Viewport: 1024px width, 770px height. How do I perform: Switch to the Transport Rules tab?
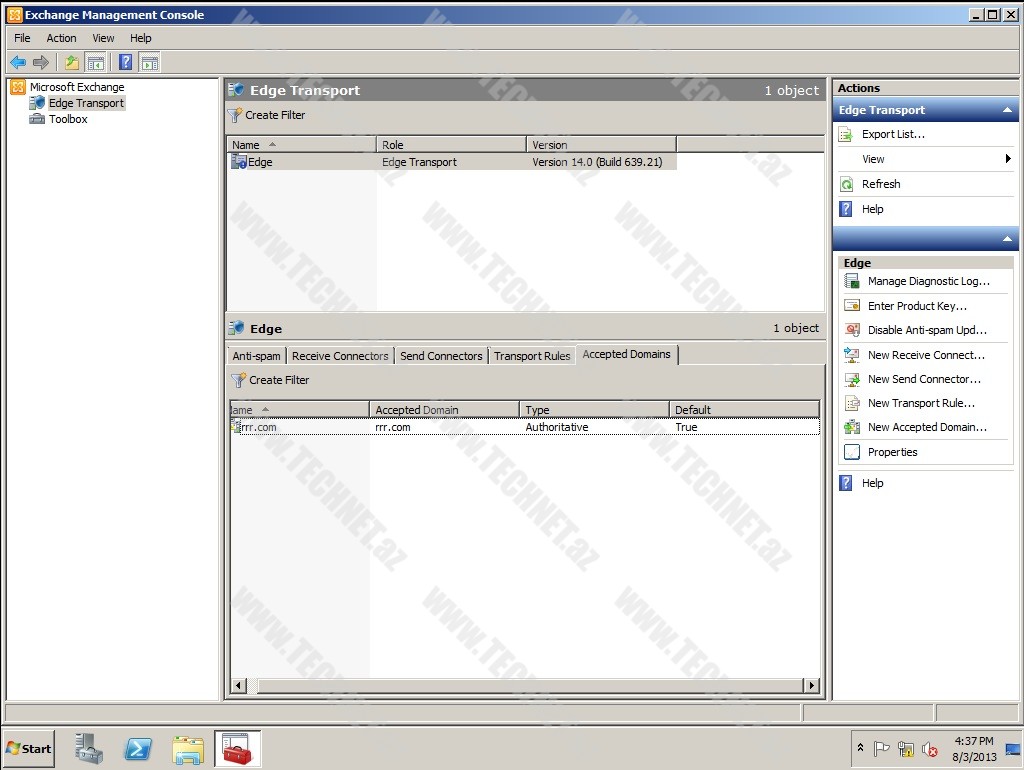coord(532,356)
